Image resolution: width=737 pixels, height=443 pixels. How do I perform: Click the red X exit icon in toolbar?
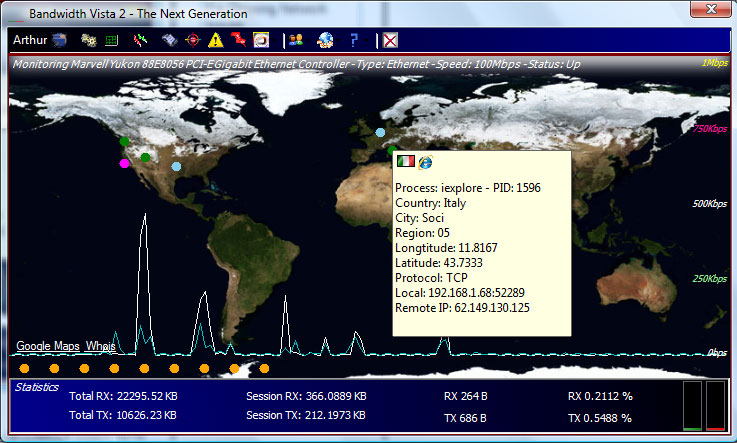click(x=390, y=40)
